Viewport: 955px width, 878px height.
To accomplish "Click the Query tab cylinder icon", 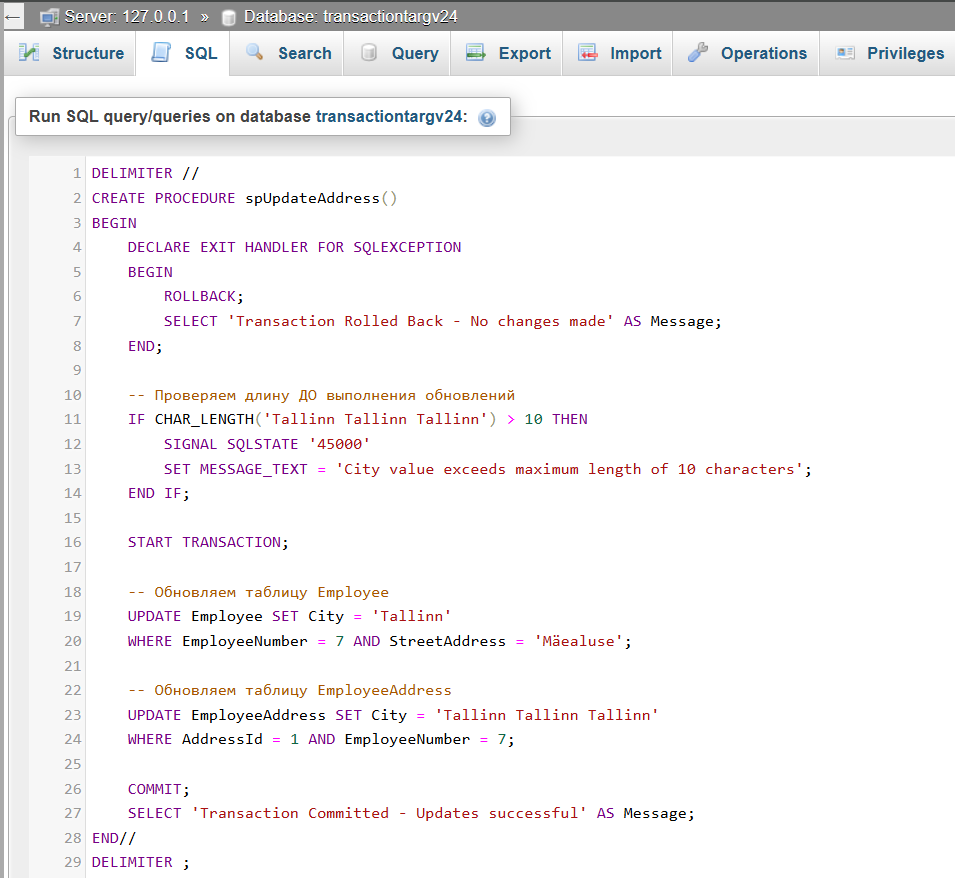I will click(368, 53).
